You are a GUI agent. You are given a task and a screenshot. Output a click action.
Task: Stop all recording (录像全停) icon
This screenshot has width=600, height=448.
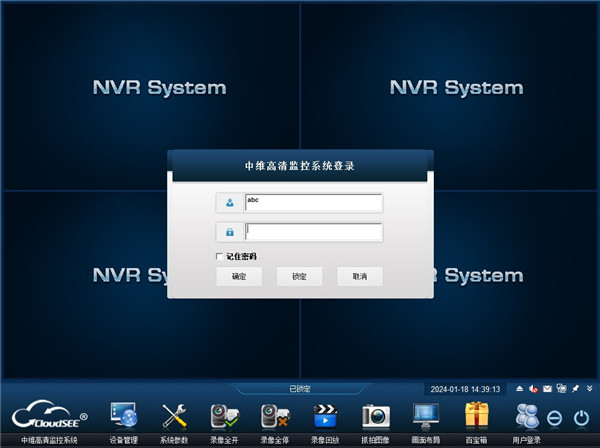pos(274,416)
